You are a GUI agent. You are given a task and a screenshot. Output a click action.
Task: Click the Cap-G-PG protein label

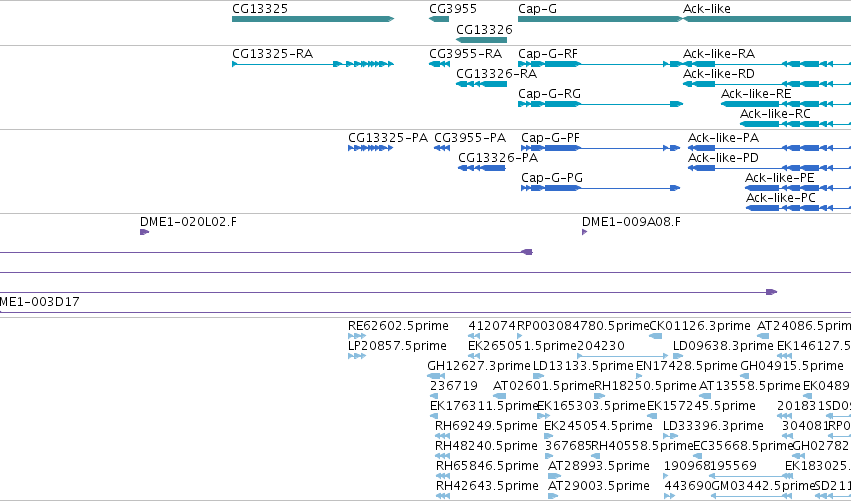click(x=552, y=178)
